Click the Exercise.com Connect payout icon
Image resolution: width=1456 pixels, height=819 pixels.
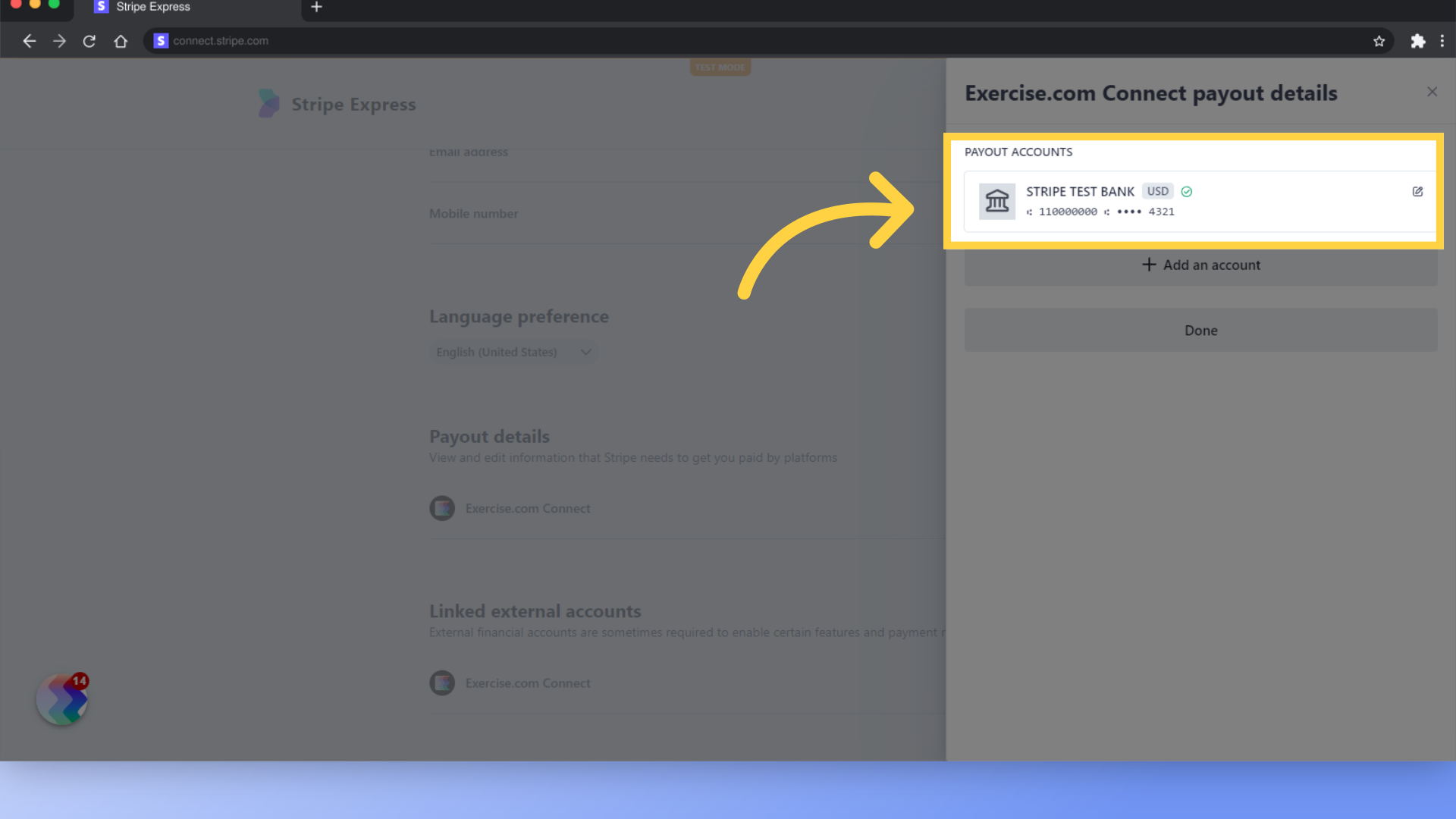[x=441, y=508]
